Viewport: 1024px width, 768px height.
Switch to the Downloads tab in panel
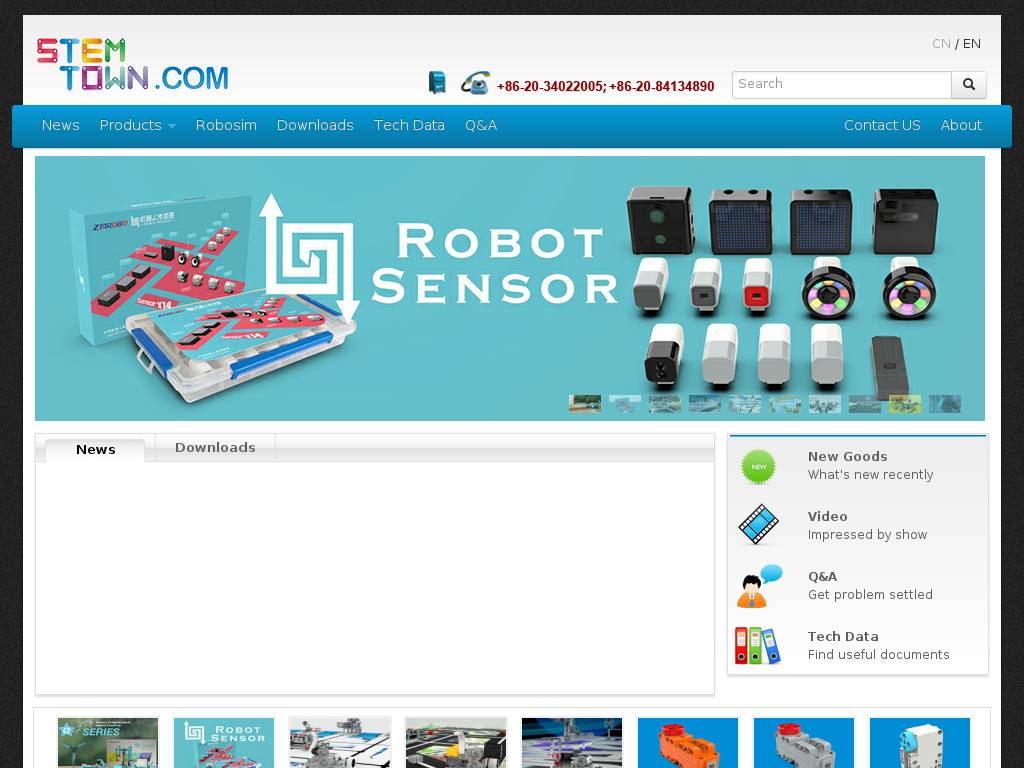click(215, 448)
